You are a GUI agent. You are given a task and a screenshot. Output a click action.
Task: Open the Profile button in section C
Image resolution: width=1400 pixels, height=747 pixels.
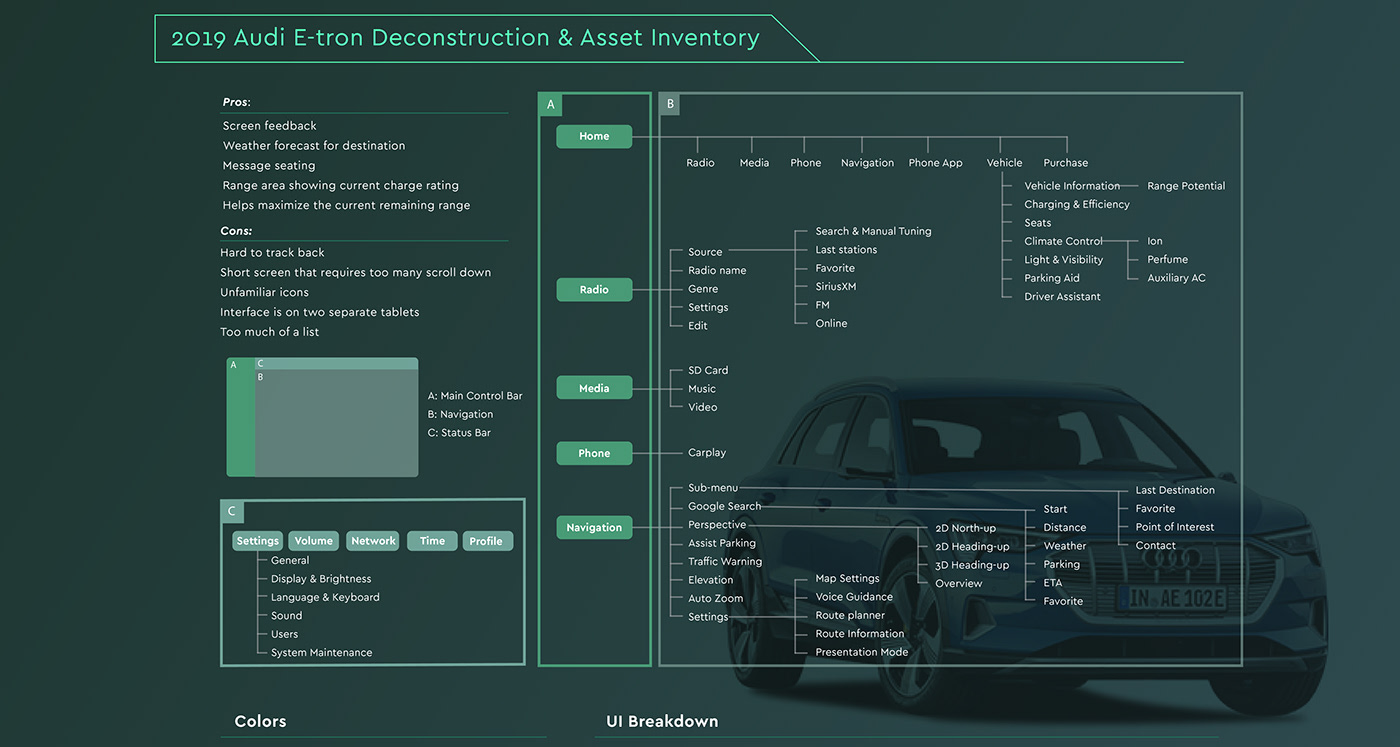coord(487,541)
